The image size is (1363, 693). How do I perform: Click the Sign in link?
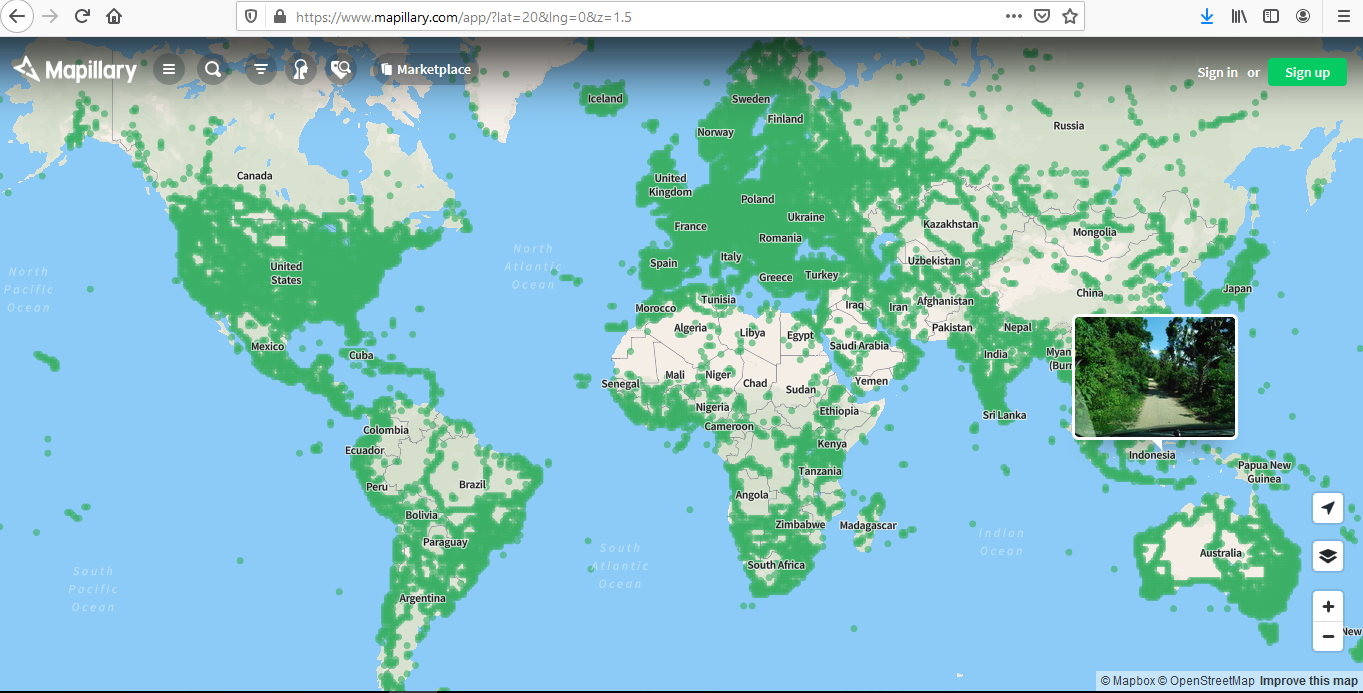click(x=1217, y=72)
